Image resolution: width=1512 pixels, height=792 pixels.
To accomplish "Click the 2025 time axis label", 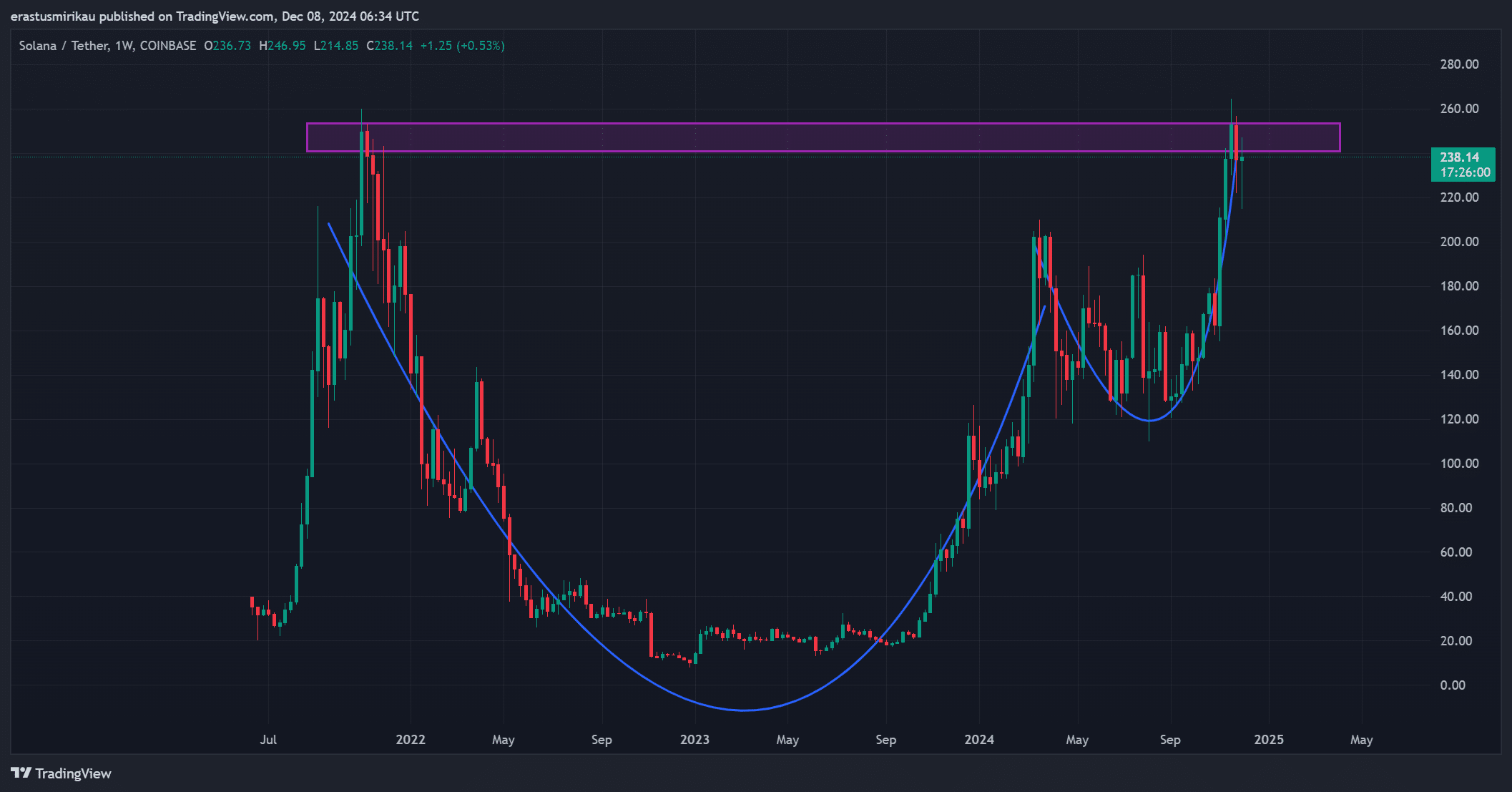I will [x=1269, y=740].
